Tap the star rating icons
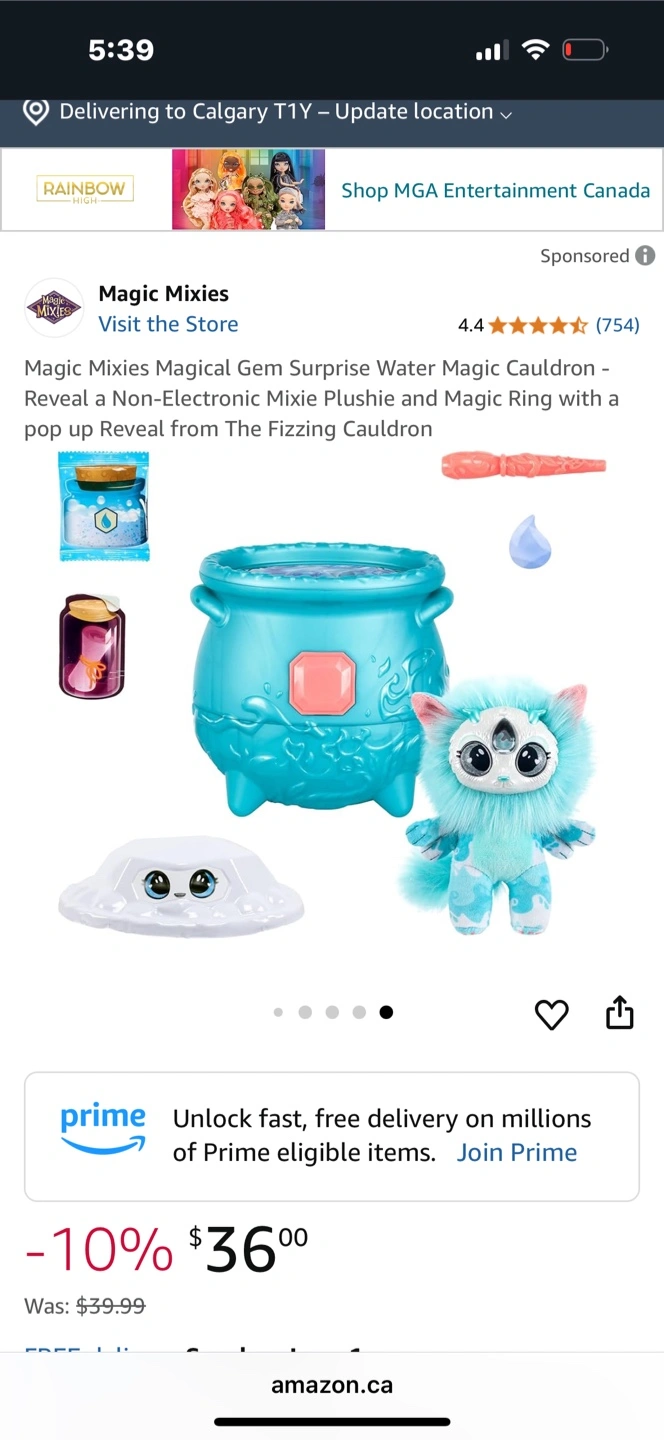The width and height of the screenshot is (664, 1440). (x=539, y=325)
